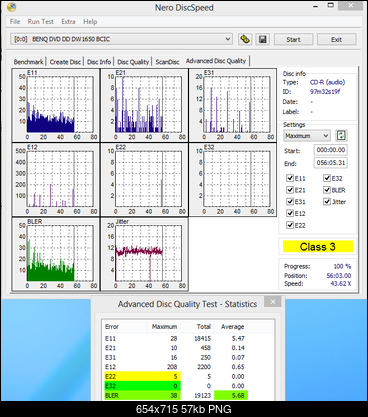Click the position value 56:03.00

(339, 275)
